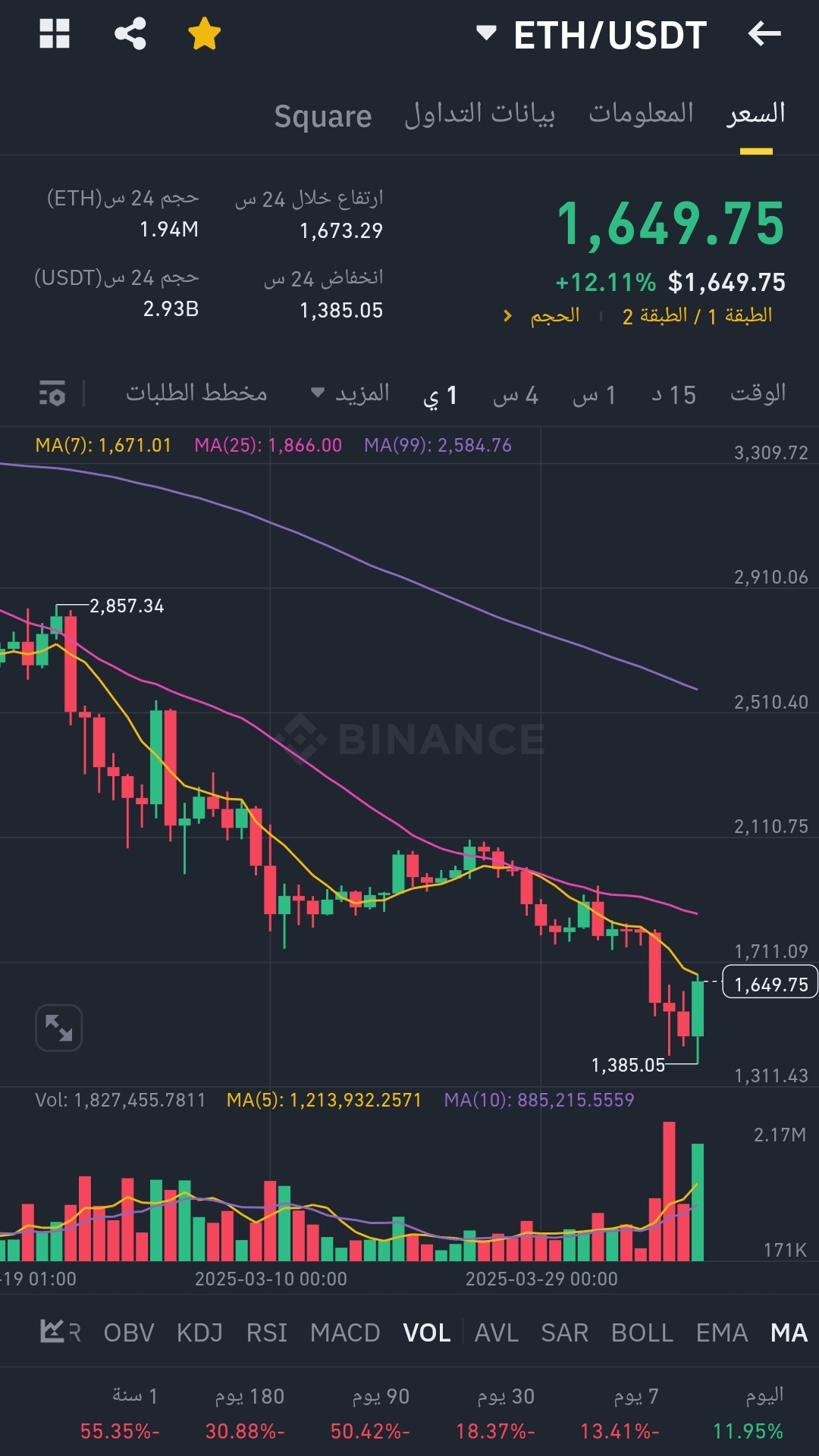Expand chart to fullscreen
Screen dimensions: 819x1456
click(59, 1028)
